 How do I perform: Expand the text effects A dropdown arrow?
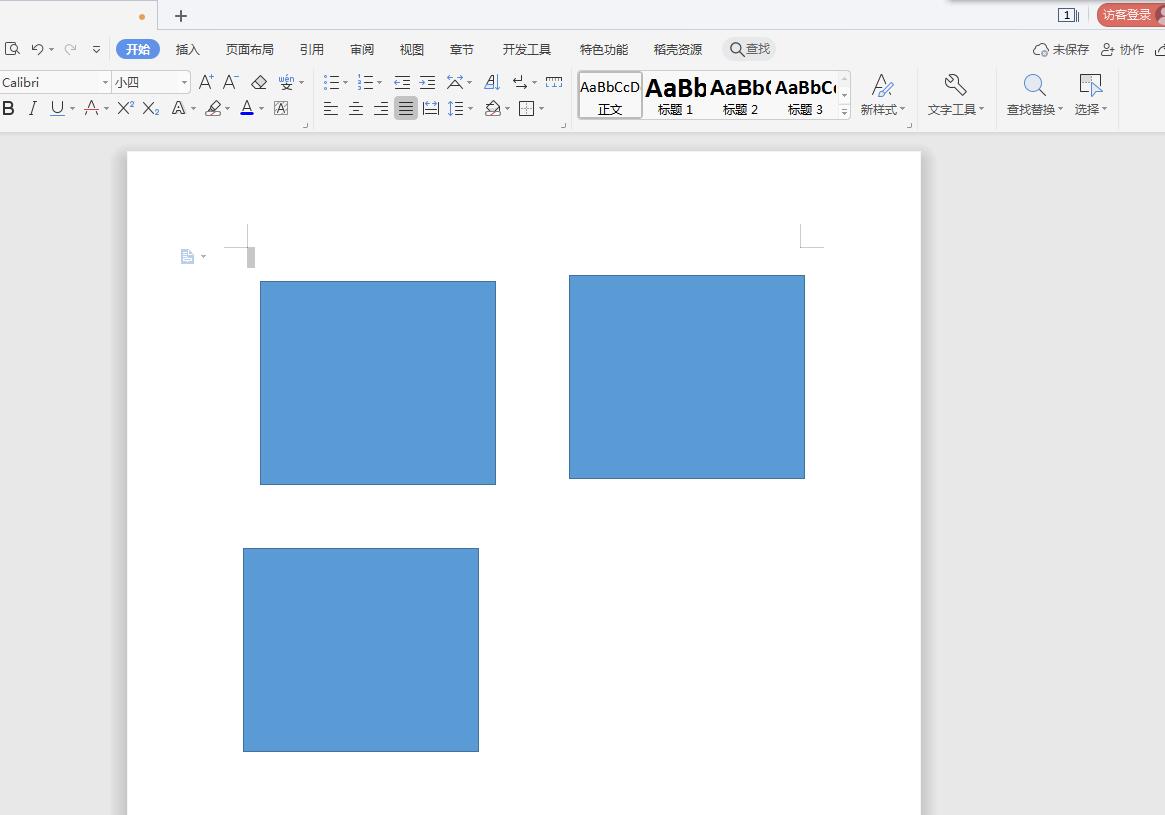point(193,109)
